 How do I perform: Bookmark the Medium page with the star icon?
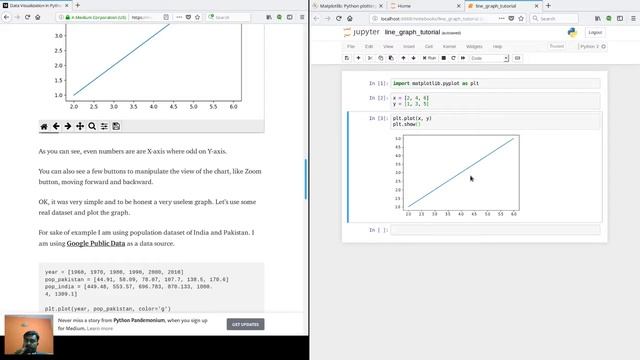tap(198, 17)
